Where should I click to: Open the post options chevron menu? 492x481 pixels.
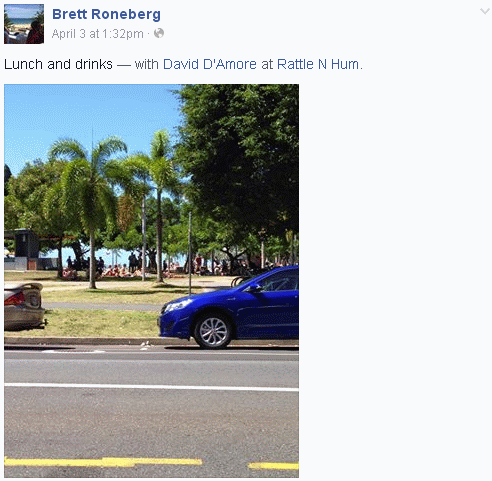pos(485,11)
